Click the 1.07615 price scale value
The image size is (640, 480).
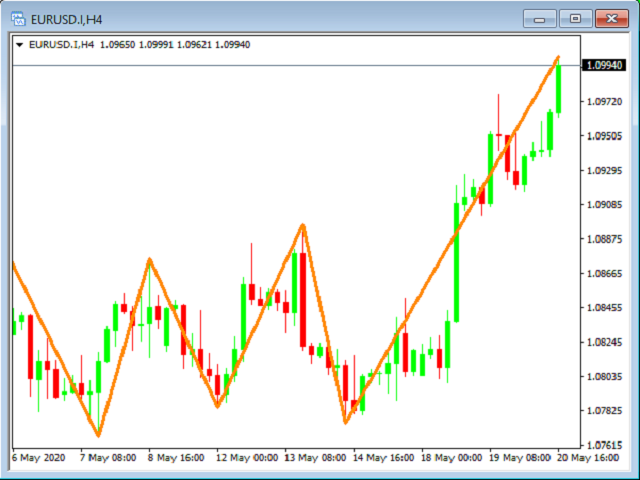[x=604, y=444]
